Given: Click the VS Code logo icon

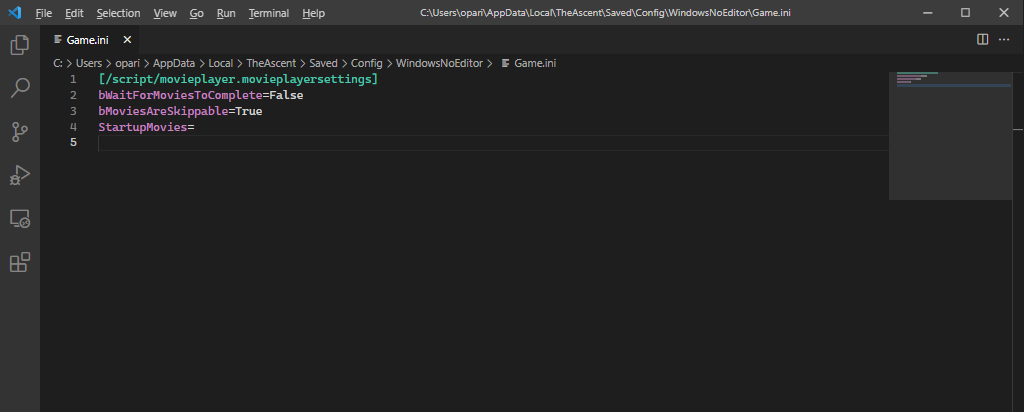Looking at the screenshot, I should (14, 13).
